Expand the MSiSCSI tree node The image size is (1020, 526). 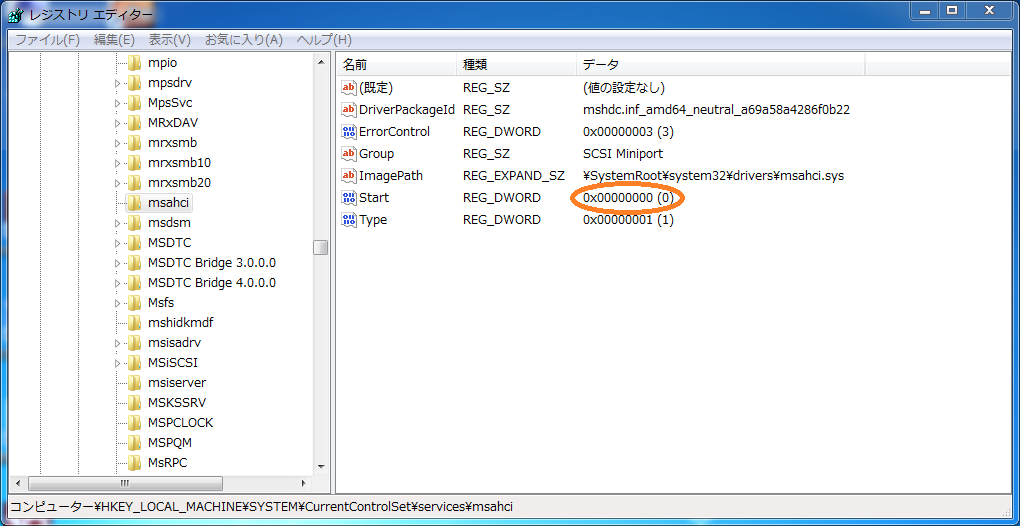click(118, 362)
